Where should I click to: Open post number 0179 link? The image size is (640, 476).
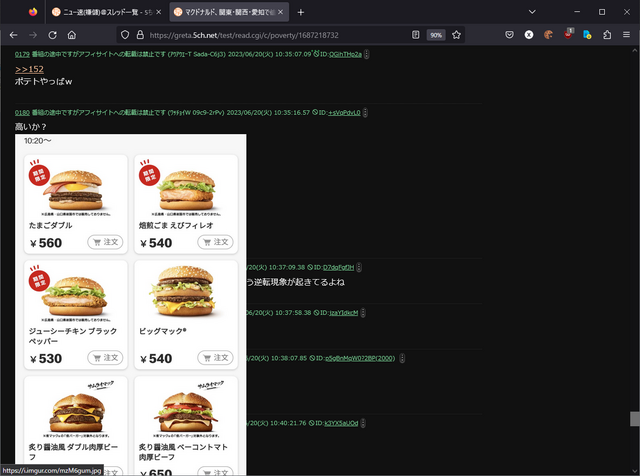pyautogui.click(x=22, y=54)
